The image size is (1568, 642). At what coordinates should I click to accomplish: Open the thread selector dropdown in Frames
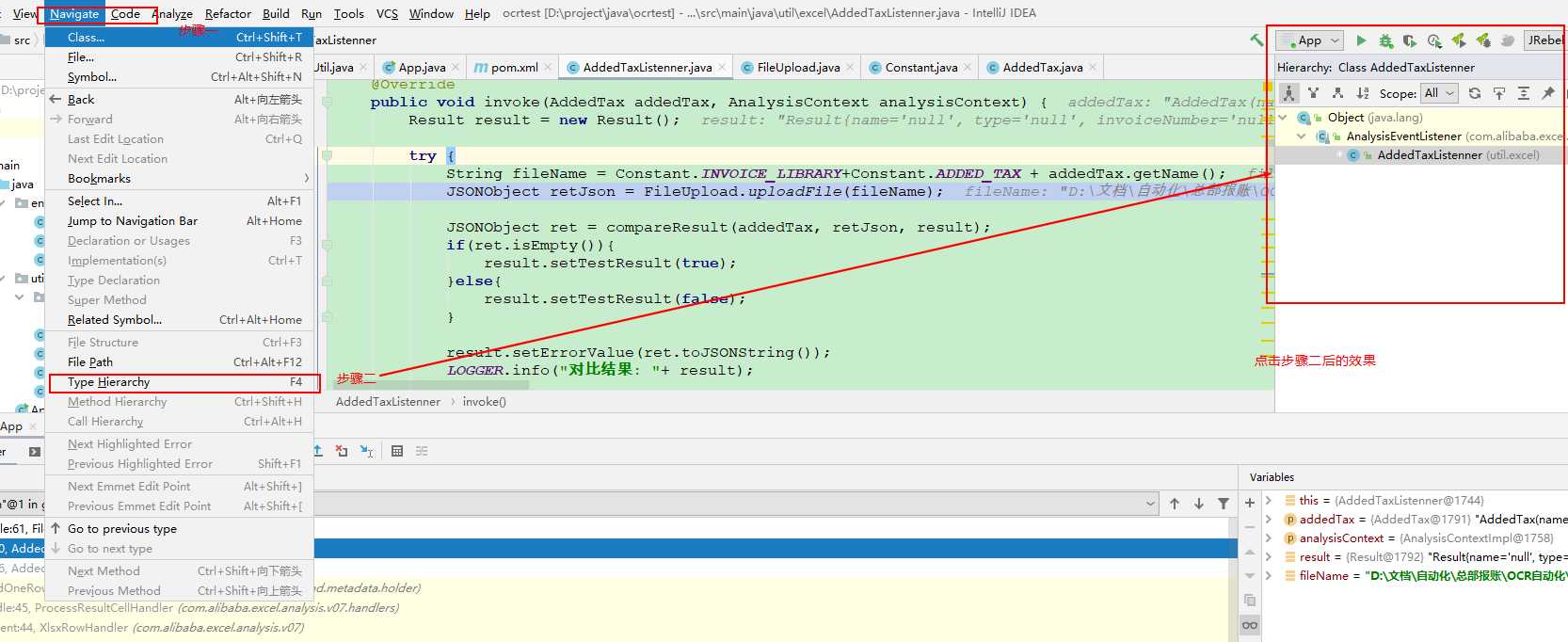1150,504
